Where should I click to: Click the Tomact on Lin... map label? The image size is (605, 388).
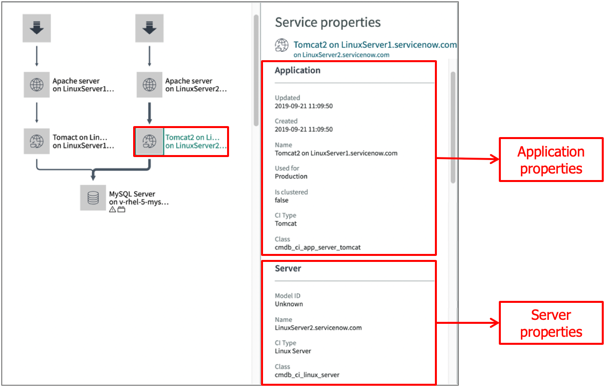(x=83, y=142)
